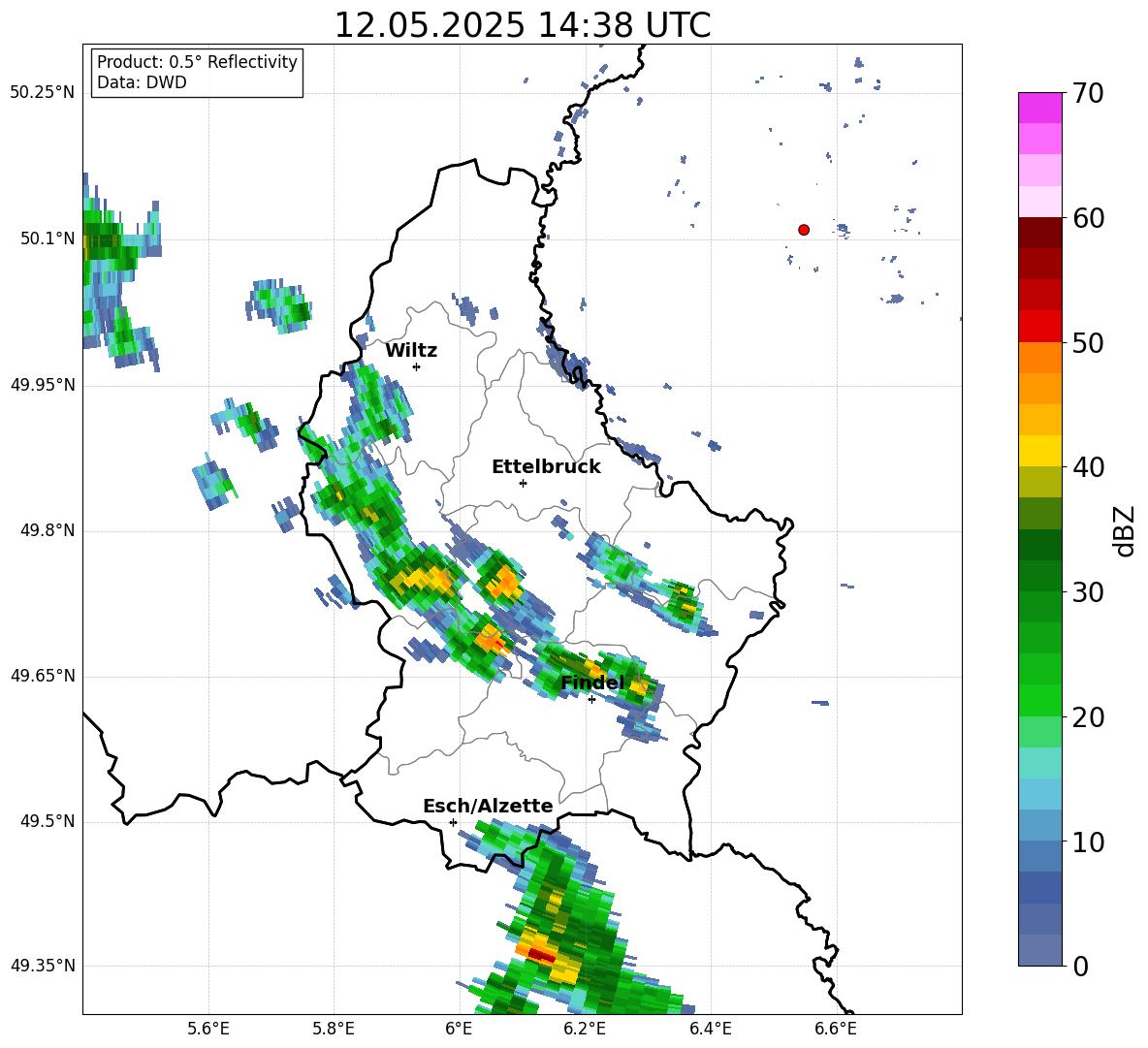
Task: Pick the bright green band at 20 dBZ
Action: click(1039, 700)
